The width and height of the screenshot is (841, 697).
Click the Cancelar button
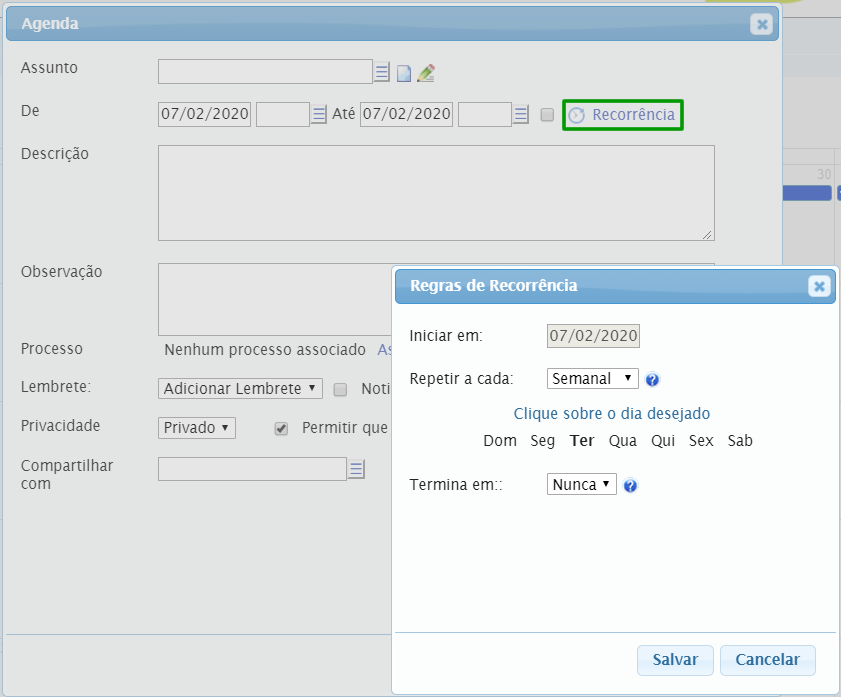[767, 660]
